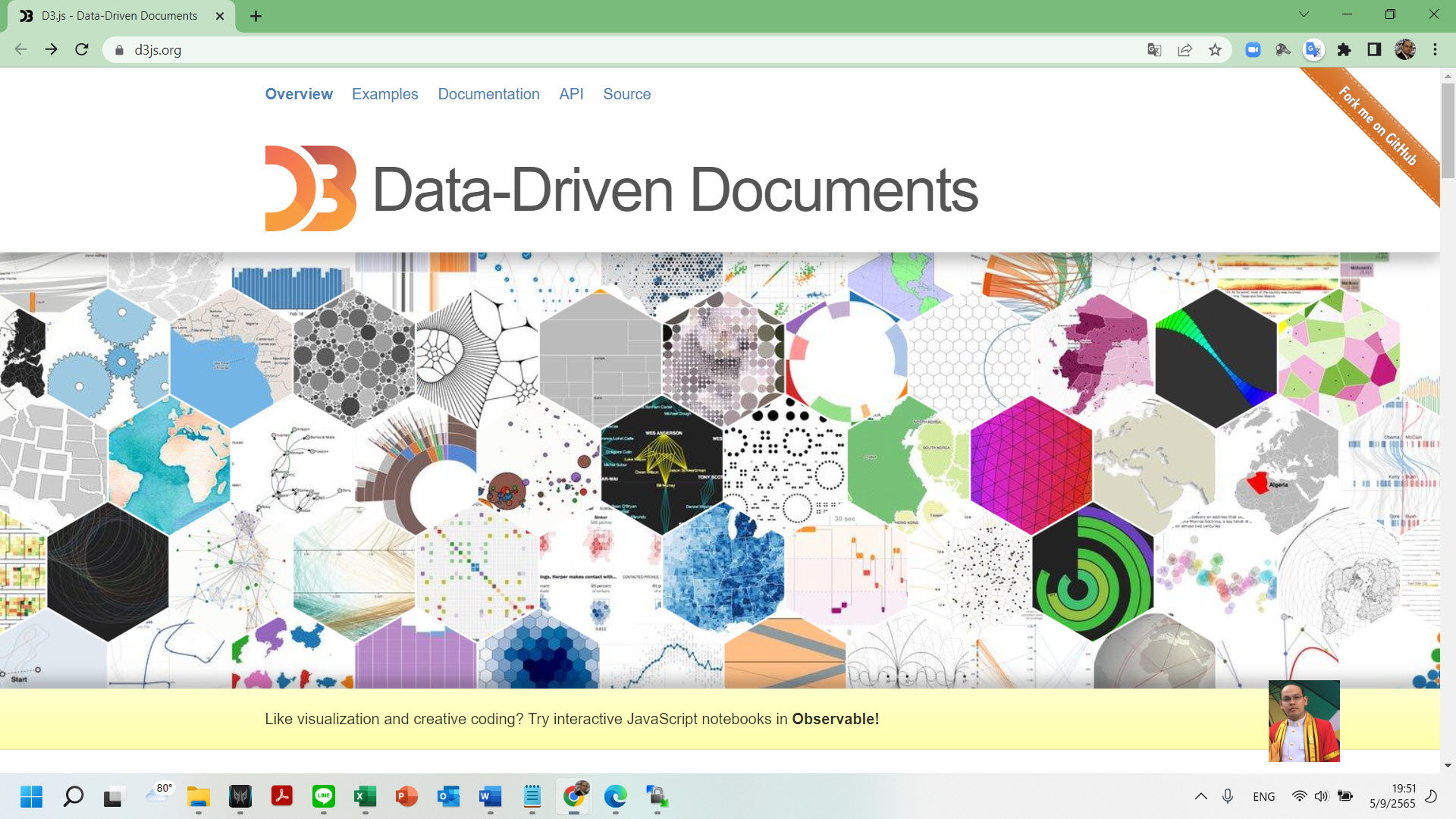Screen dimensions: 1456x819
Task: Open File Explorer from taskbar
Action: coord(199,796)
